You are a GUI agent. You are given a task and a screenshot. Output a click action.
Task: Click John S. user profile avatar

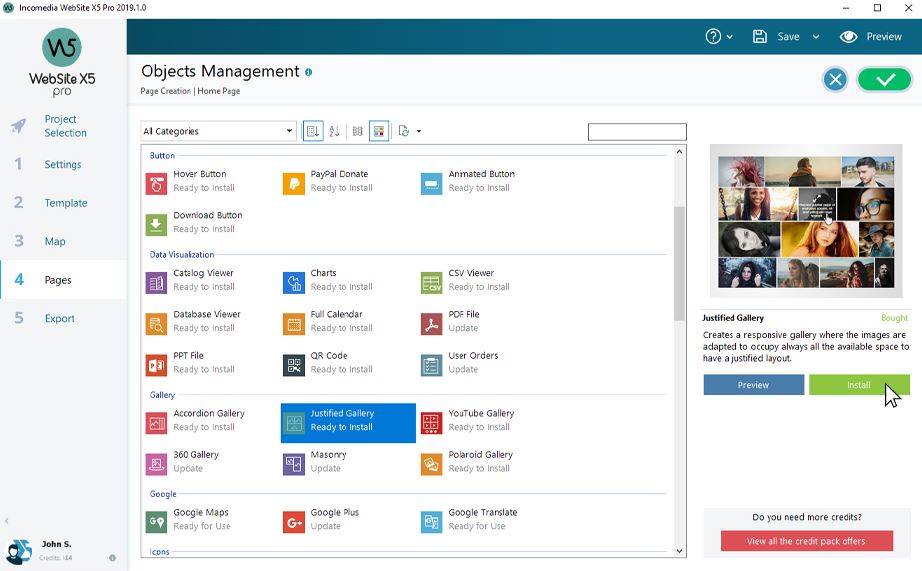coord(19,552)
